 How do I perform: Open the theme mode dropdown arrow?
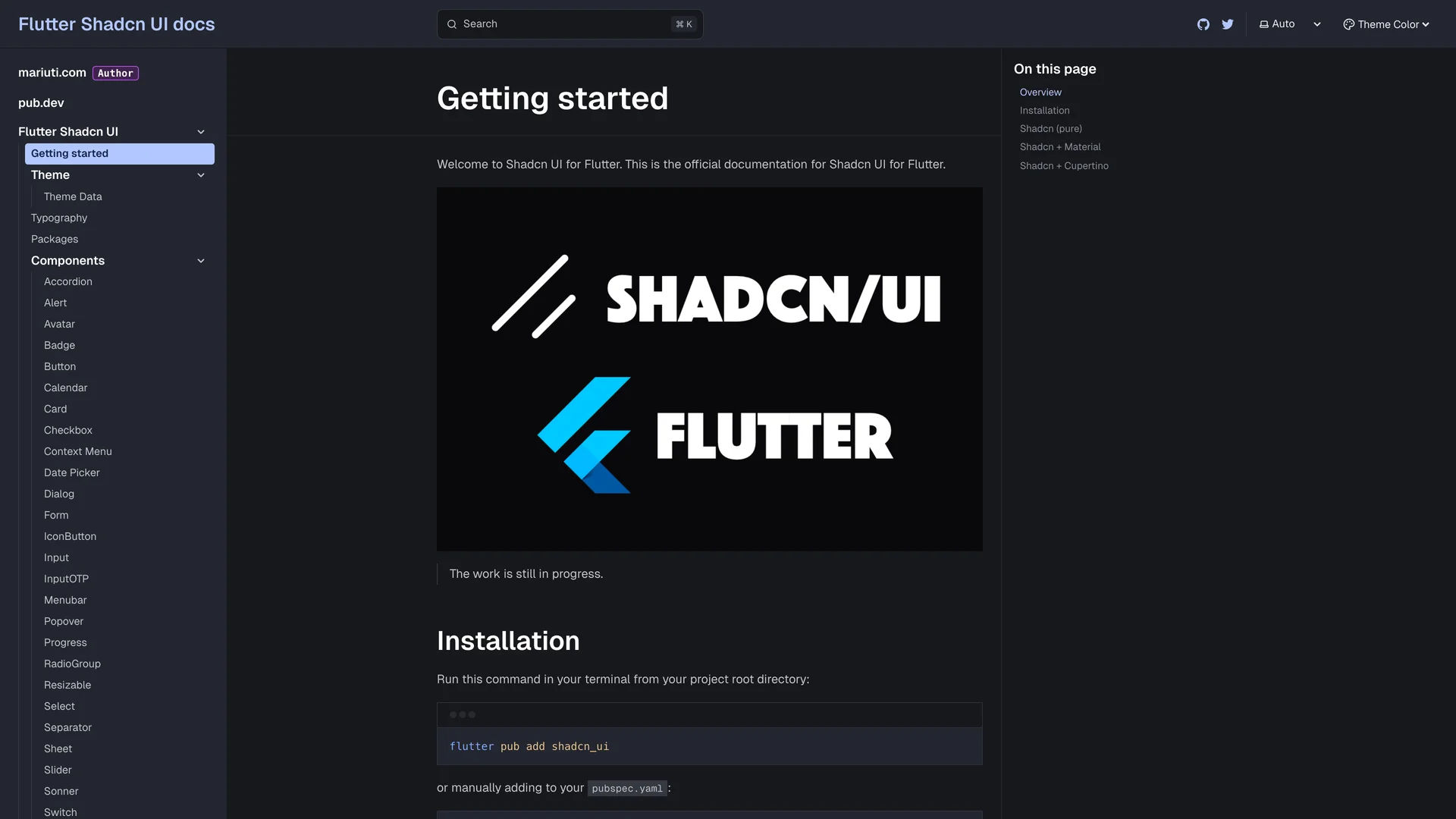pos(1316,24)
